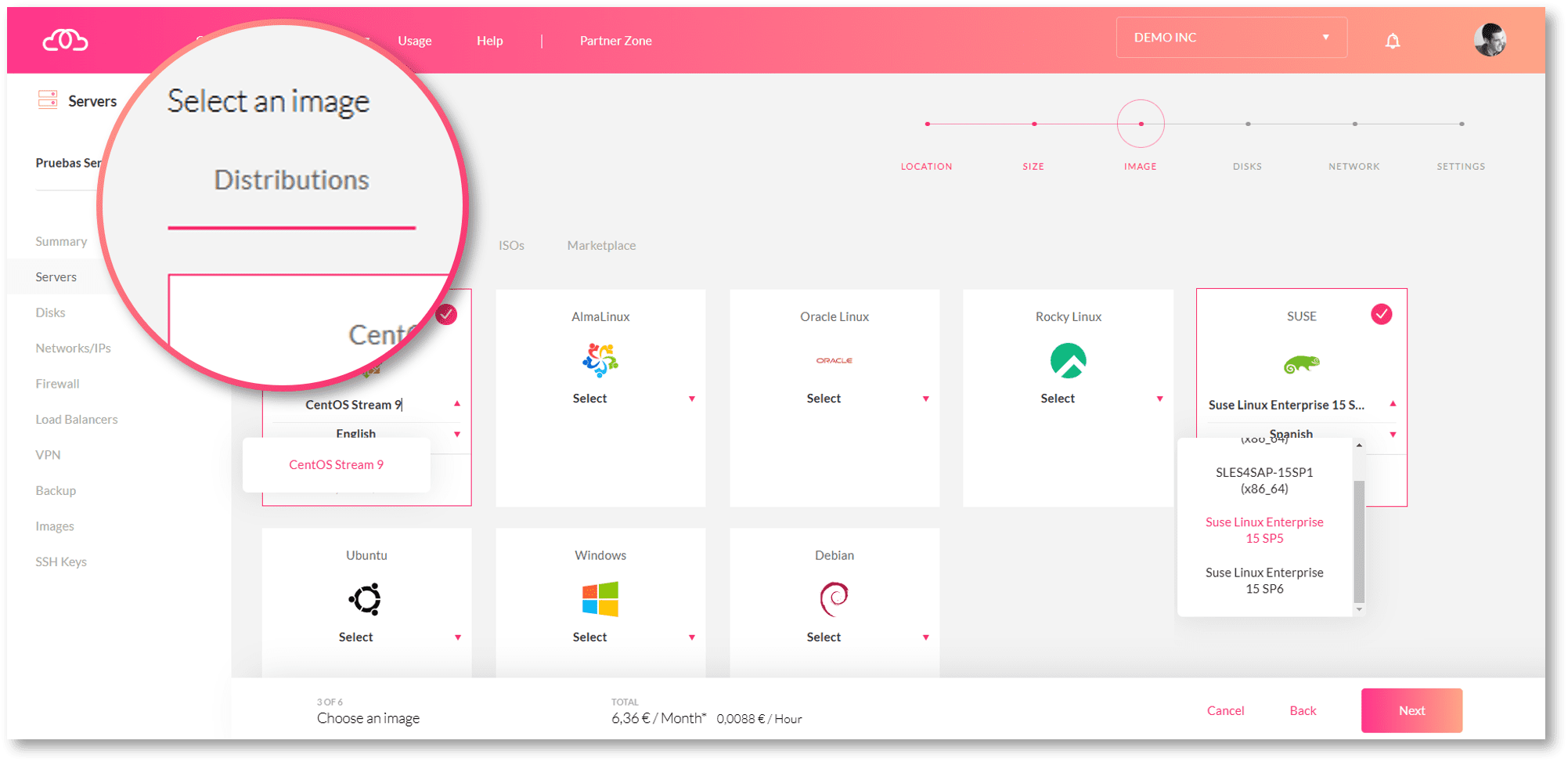Go to Partner Zone
This screenshot has width=1568, height=762.
(615, 41)
